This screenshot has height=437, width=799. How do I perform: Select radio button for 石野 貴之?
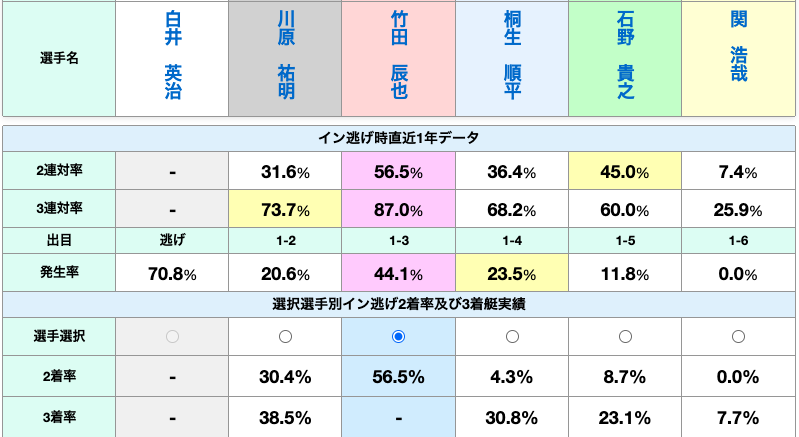click(625, 337)
